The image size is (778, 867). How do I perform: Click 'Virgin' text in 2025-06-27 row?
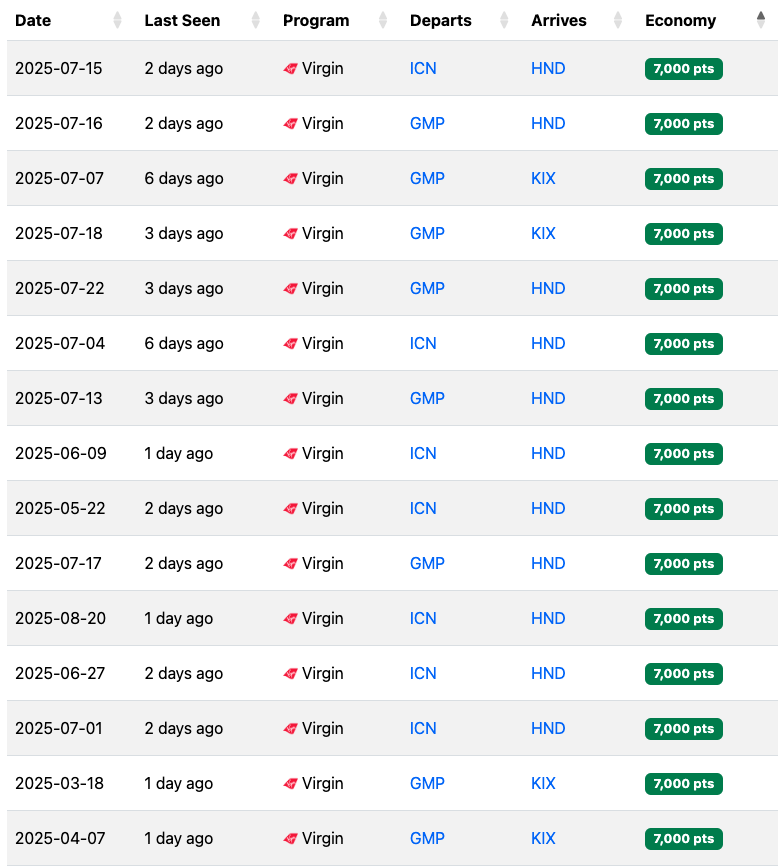(x=322, y=674)
